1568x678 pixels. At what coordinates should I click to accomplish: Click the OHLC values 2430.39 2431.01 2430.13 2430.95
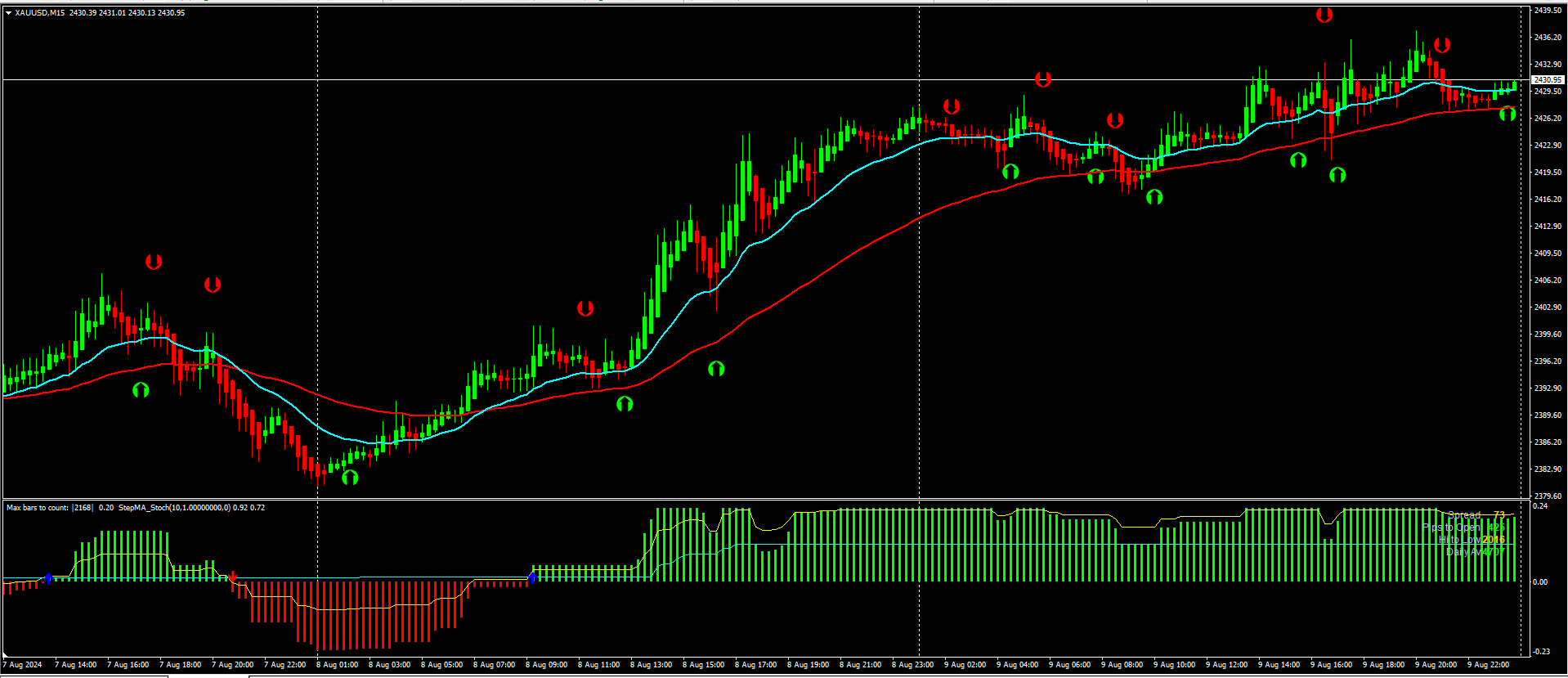click(127, 13)
